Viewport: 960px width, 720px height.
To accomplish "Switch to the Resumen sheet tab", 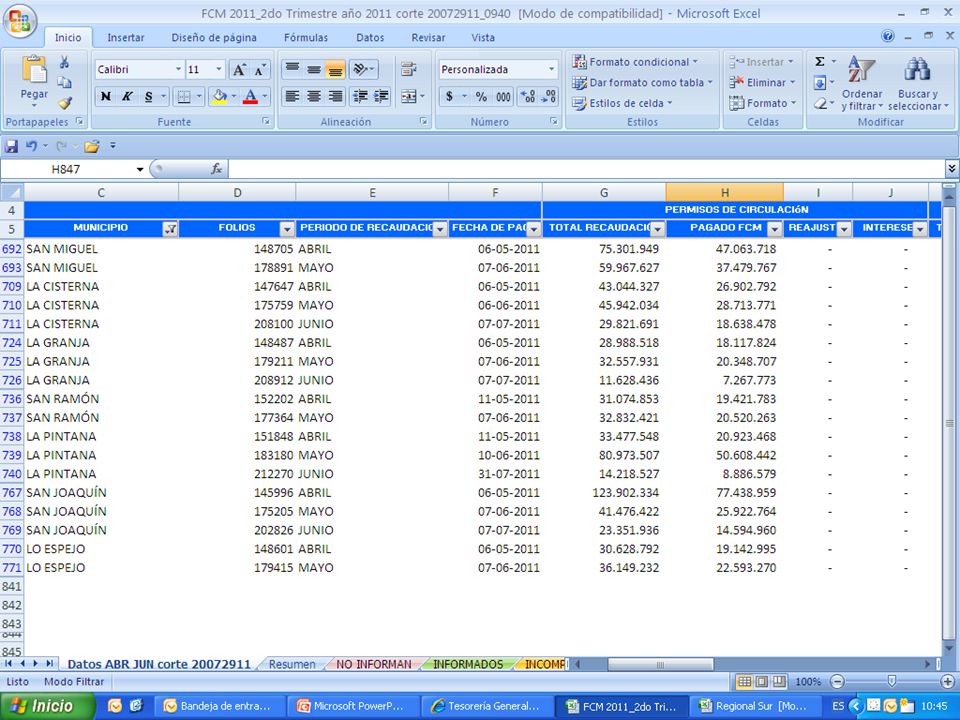I will click(292, 664).
